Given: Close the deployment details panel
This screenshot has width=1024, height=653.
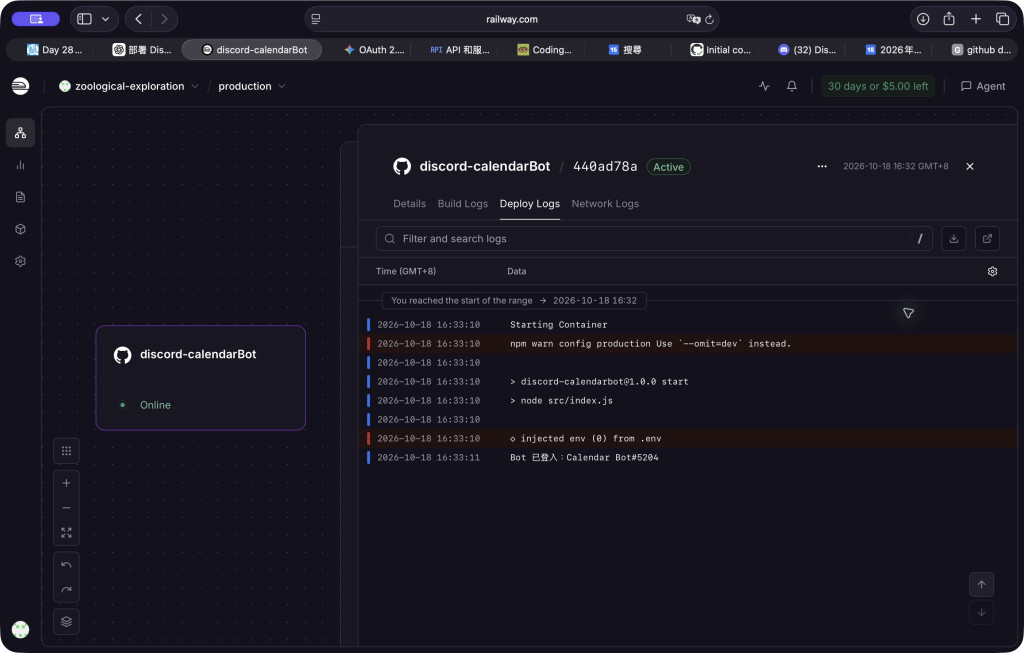Looking at the screenshot, I should click(x=970, y=167).
